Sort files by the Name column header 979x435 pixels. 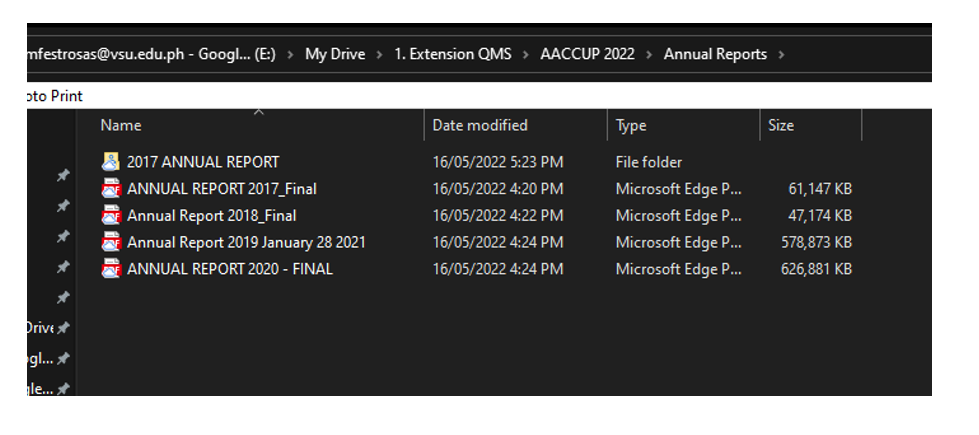point(121,126)
